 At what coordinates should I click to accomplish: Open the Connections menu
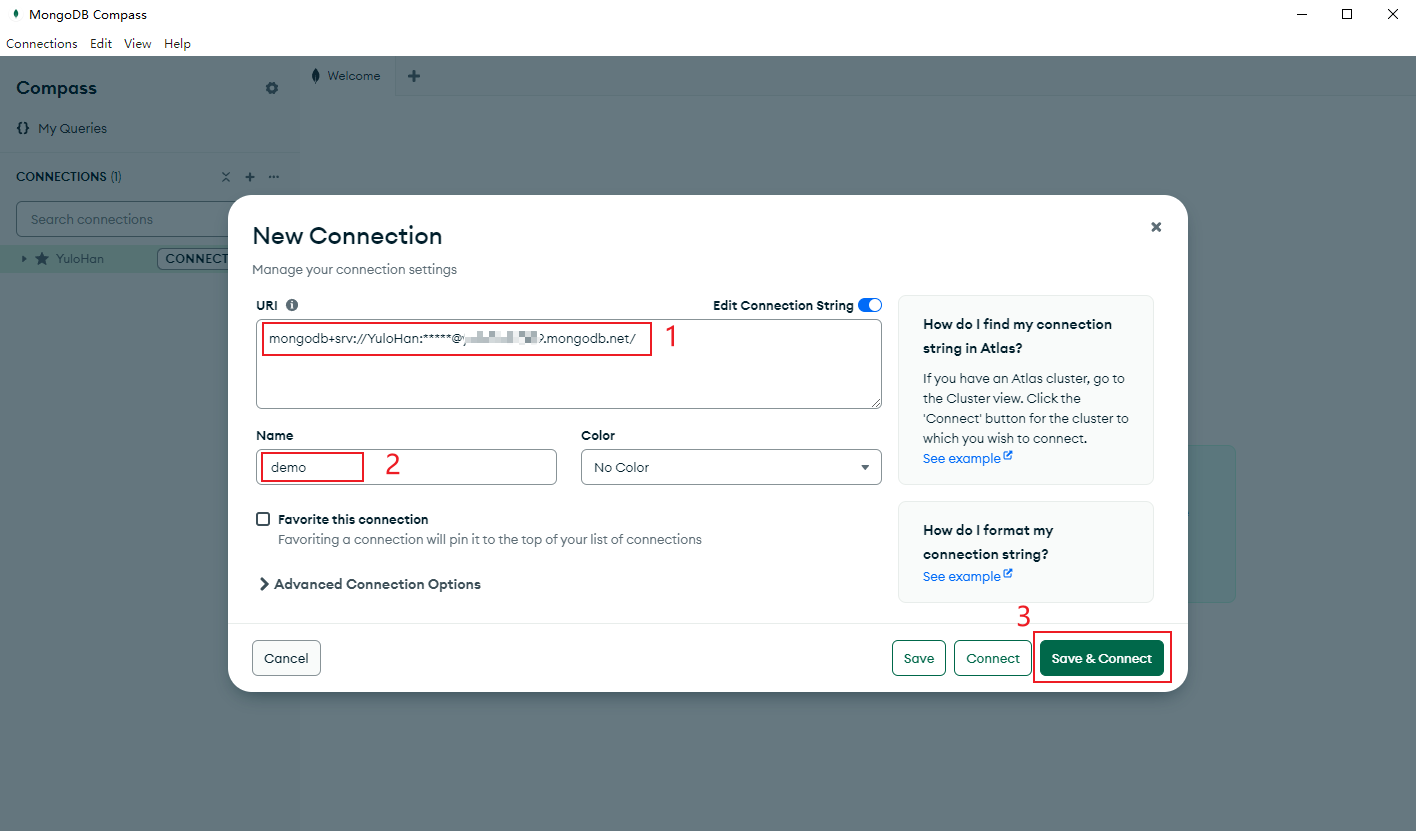42,44
